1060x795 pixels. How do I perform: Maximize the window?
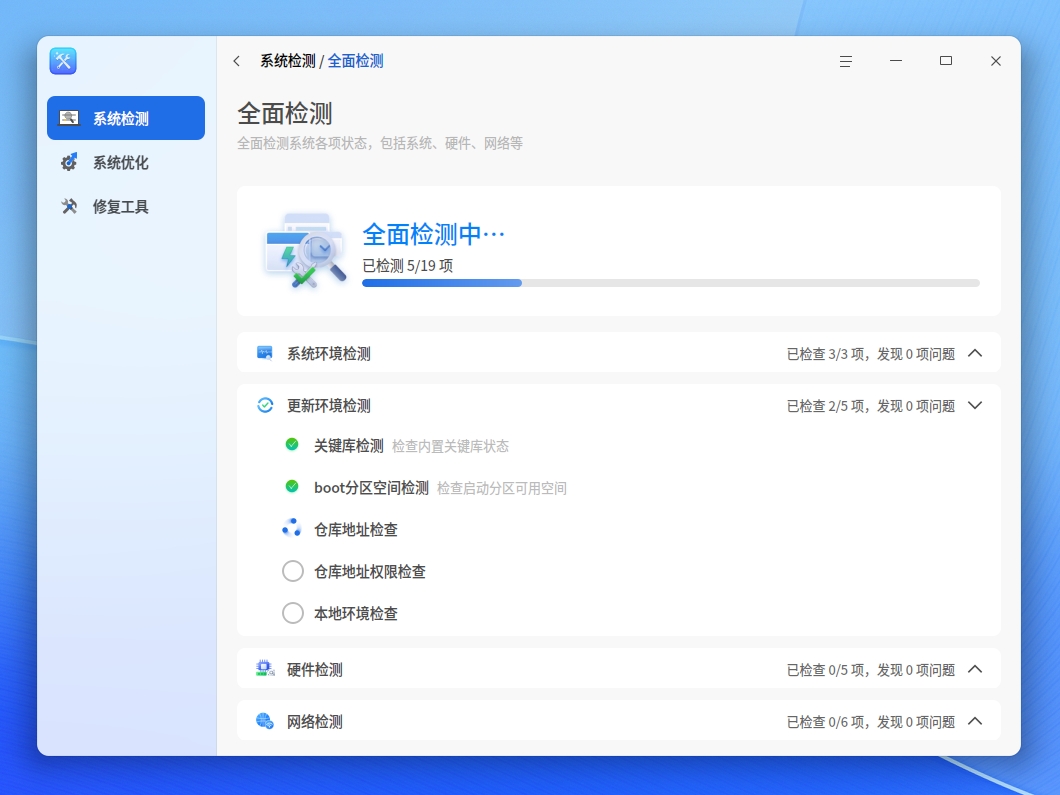click(946, 61)
